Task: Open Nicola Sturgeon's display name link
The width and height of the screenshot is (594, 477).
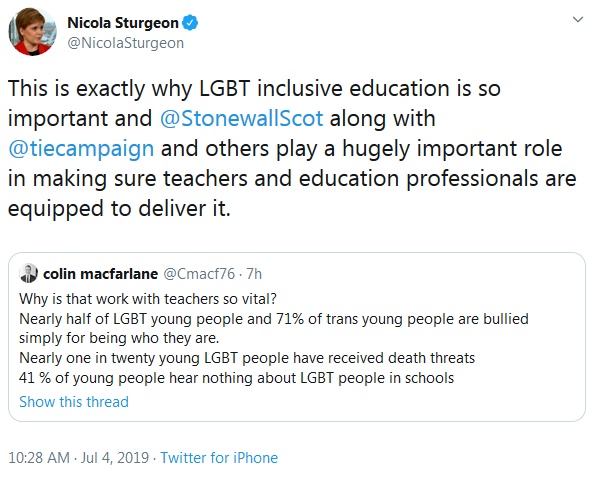Action: pyautogui.click(x=123, y=23)
